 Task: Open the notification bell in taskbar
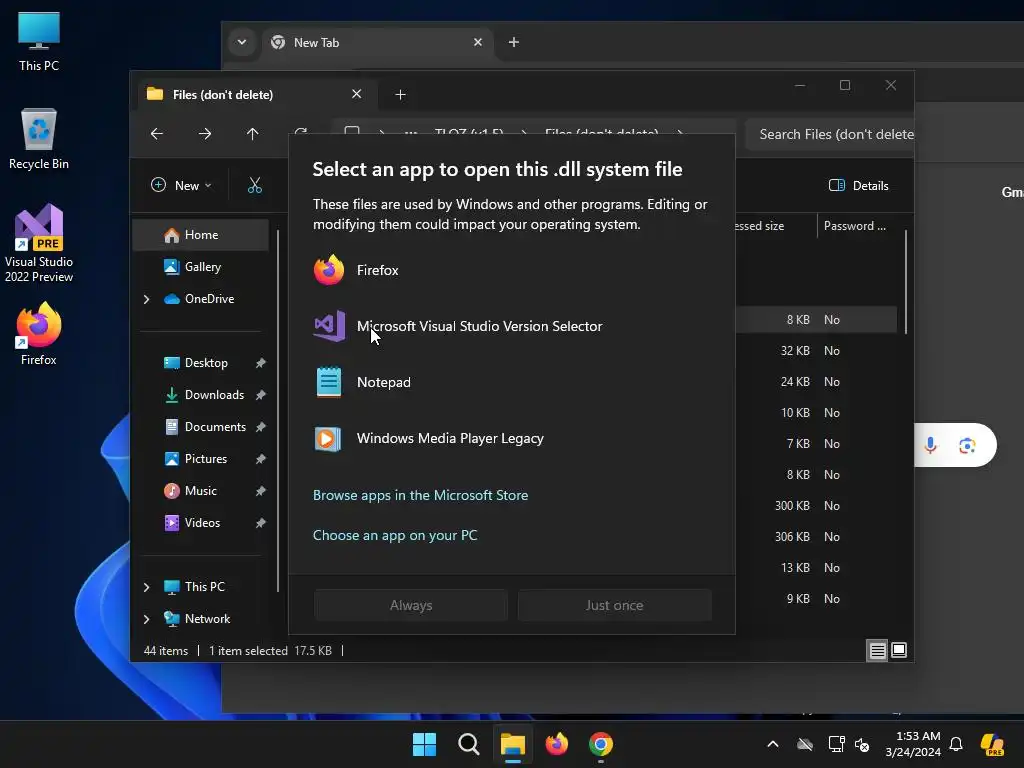point(956,744)
